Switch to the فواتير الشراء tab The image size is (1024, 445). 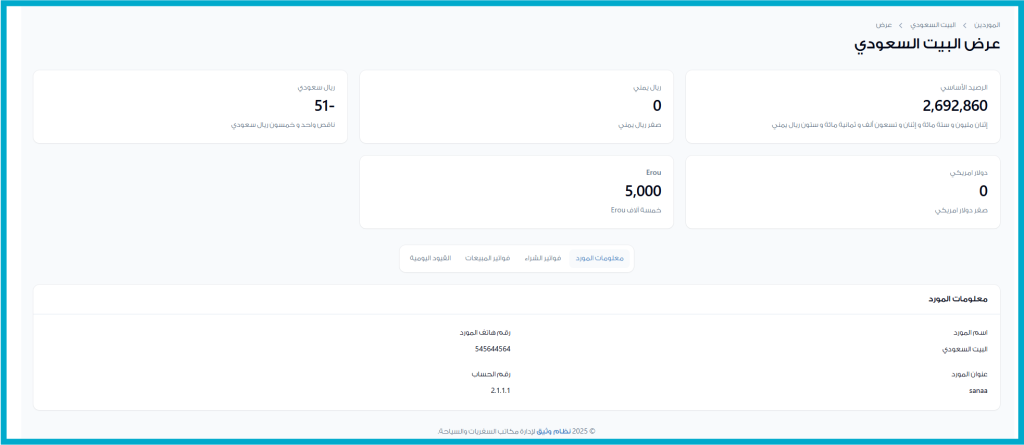(541, 259)
